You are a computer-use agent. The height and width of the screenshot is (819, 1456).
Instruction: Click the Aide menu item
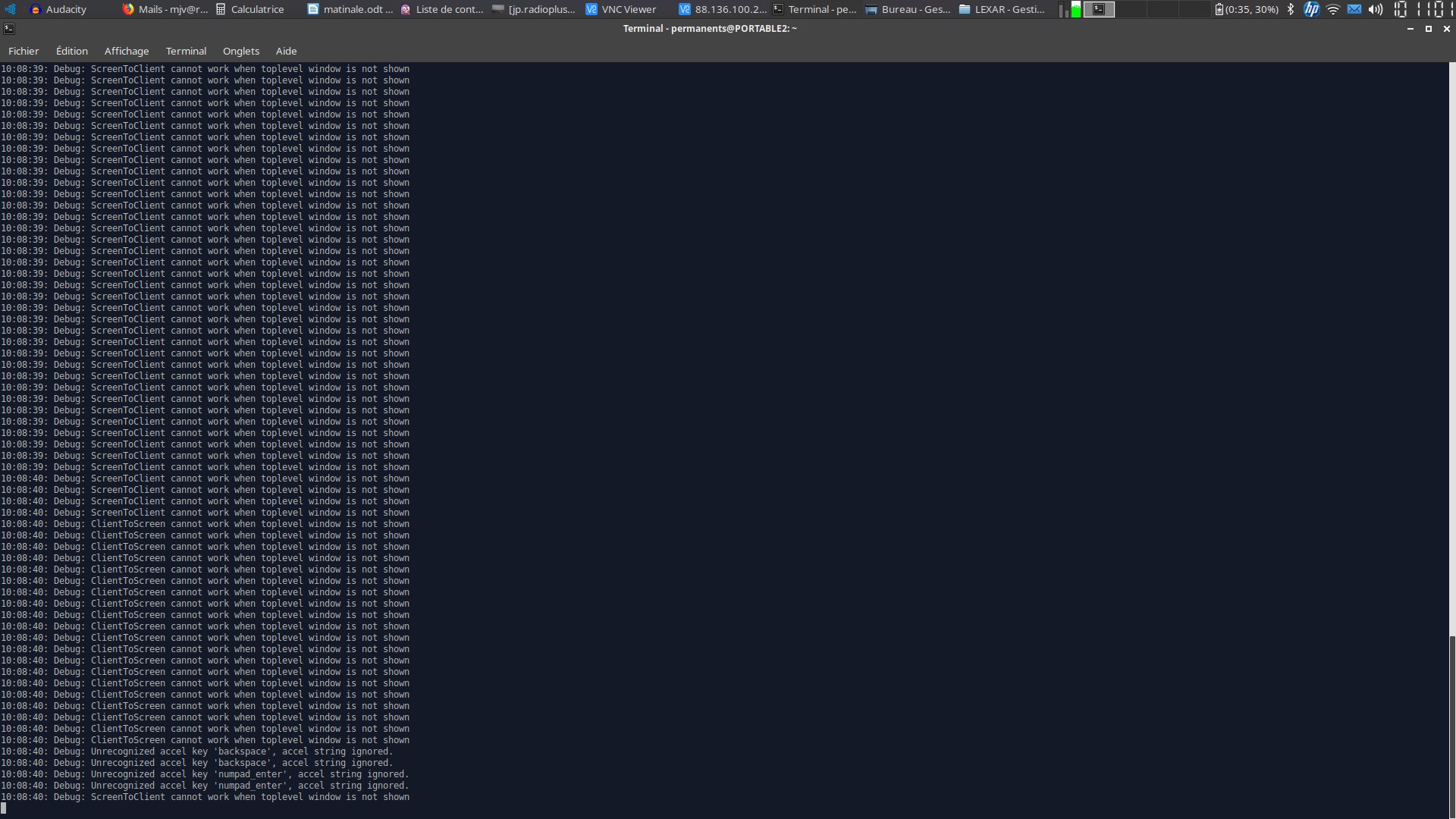click(x=286, y=51)
